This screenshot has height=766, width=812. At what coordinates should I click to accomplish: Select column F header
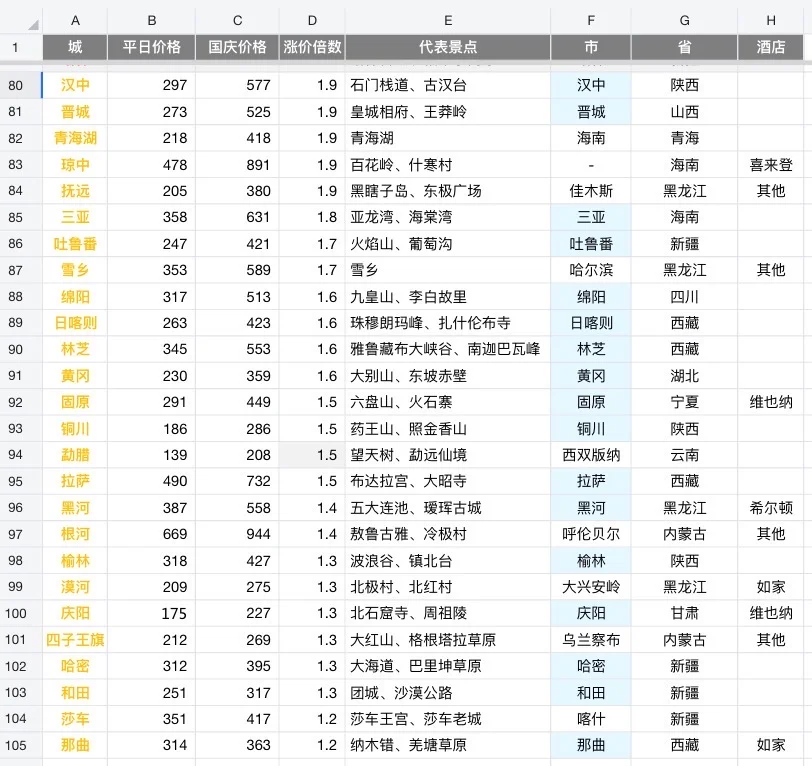coord(591,20)
